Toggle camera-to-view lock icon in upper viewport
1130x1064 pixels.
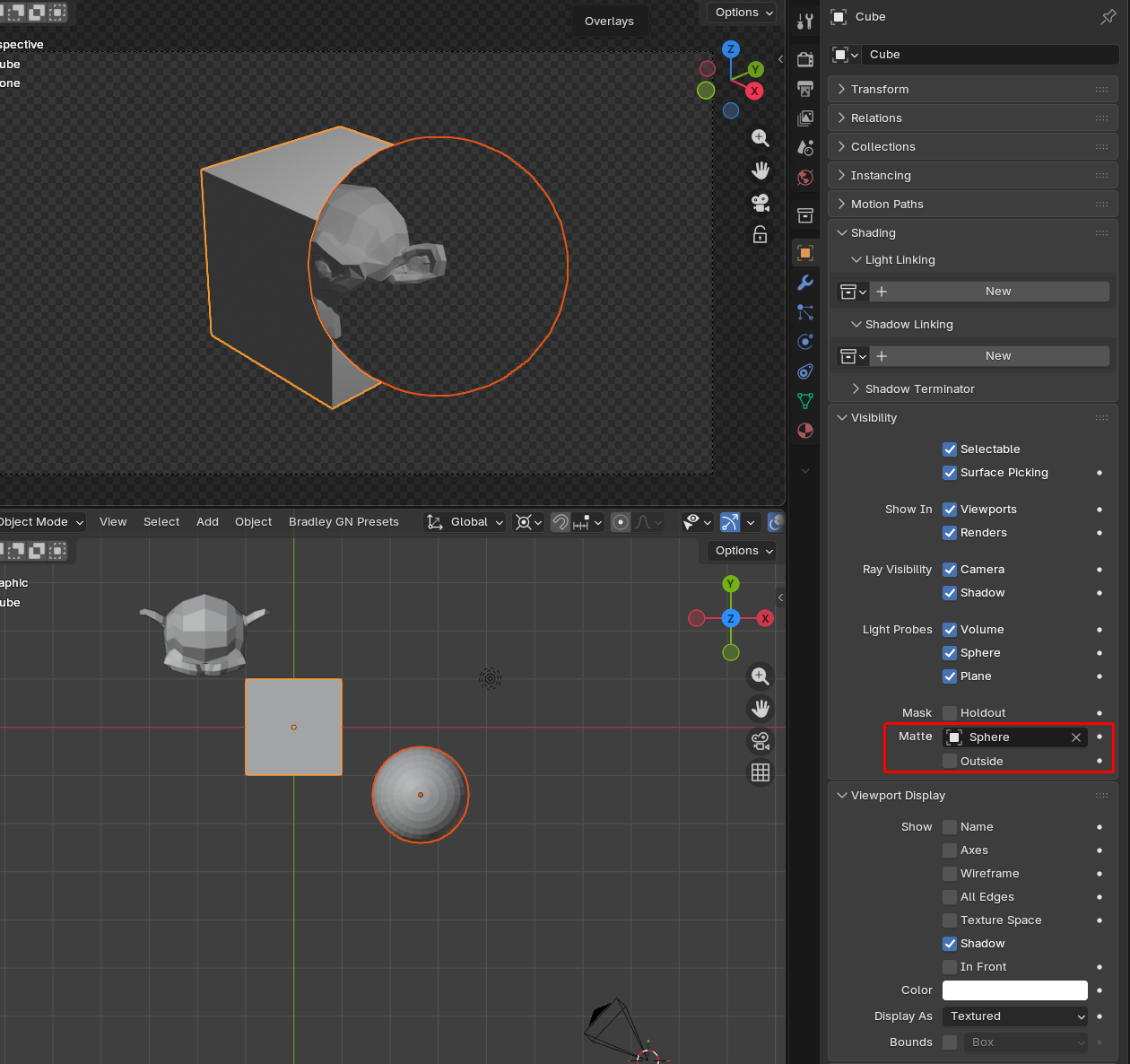click(761, 235)
